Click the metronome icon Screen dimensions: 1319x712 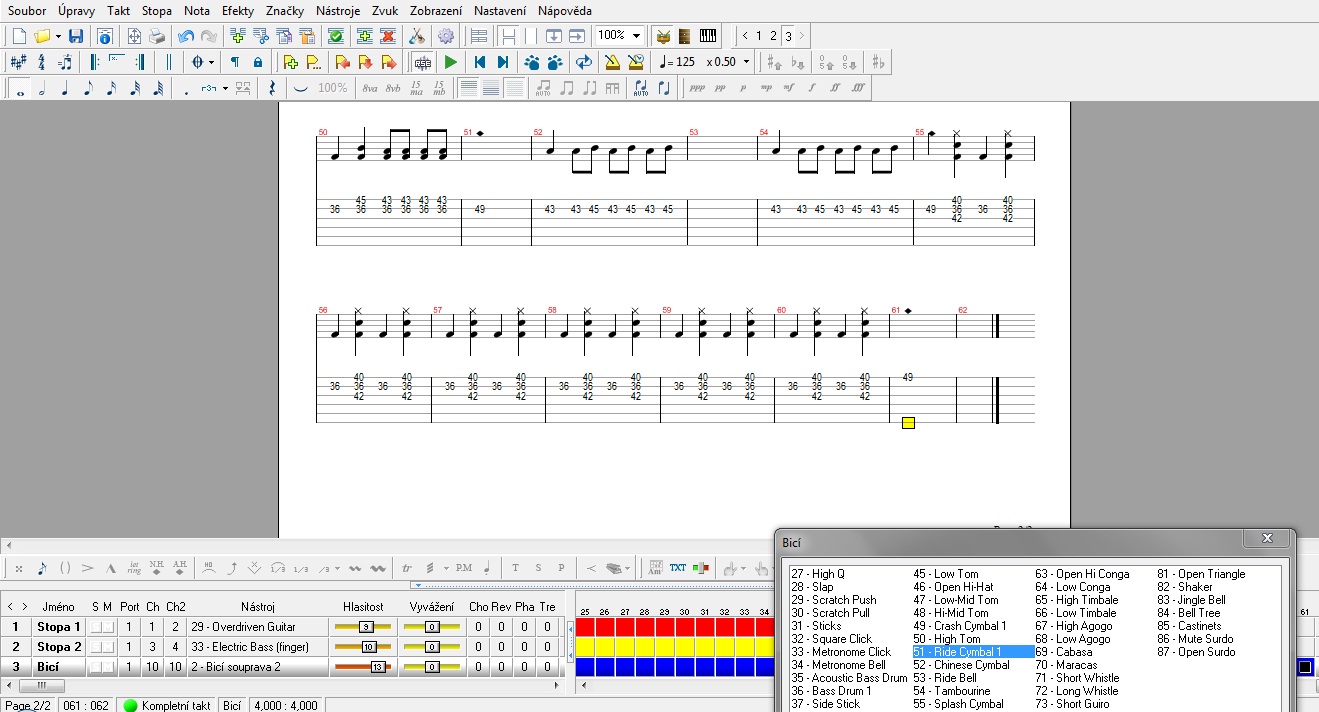tap(610, 62)
